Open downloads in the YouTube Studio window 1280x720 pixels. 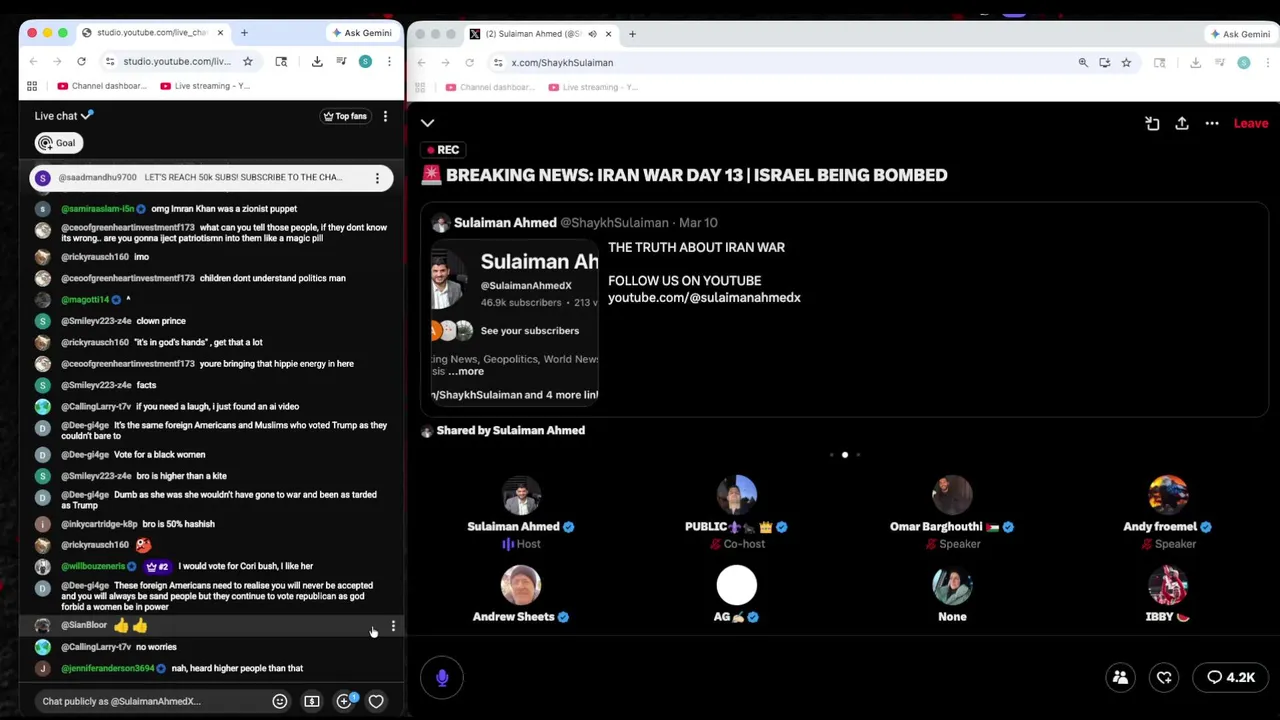tap(317, 62)
